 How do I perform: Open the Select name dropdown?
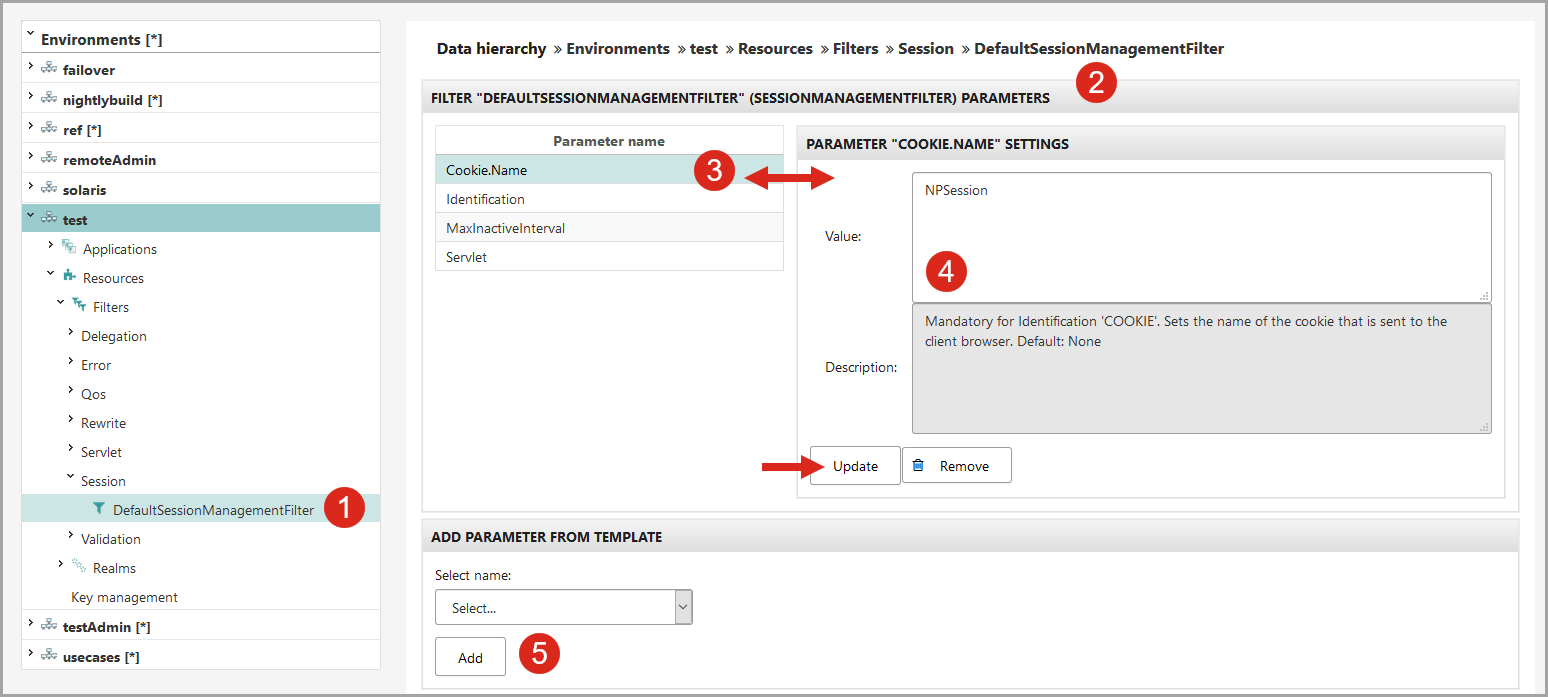click(x=564, y=607)
